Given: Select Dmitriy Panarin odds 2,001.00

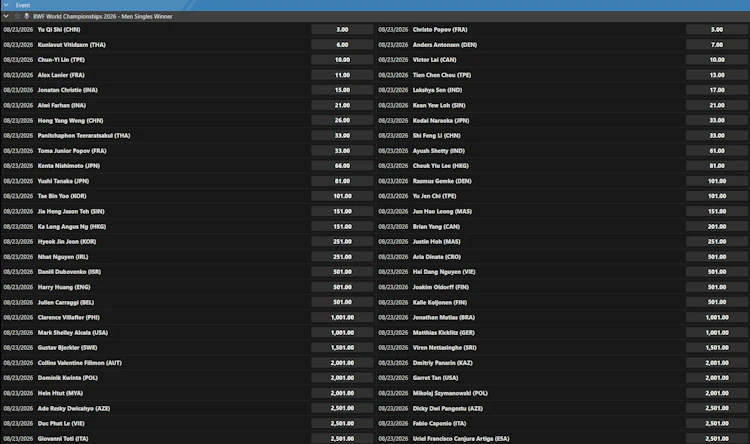Looking at the screenshot, I should (717, 363).
